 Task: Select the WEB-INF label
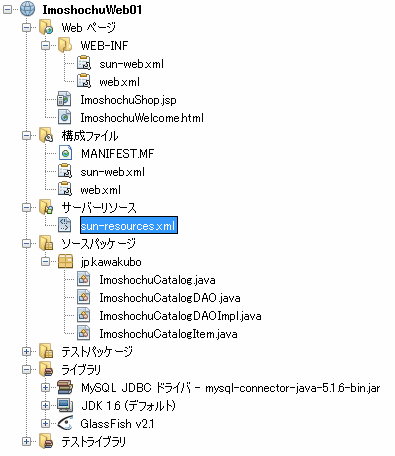[104, 46]
